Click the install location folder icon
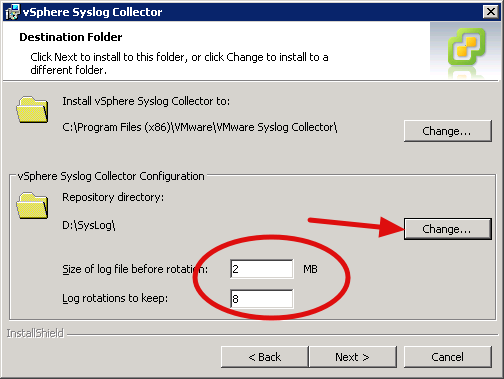Screen dimensions: 504x379 click(32, 110)
